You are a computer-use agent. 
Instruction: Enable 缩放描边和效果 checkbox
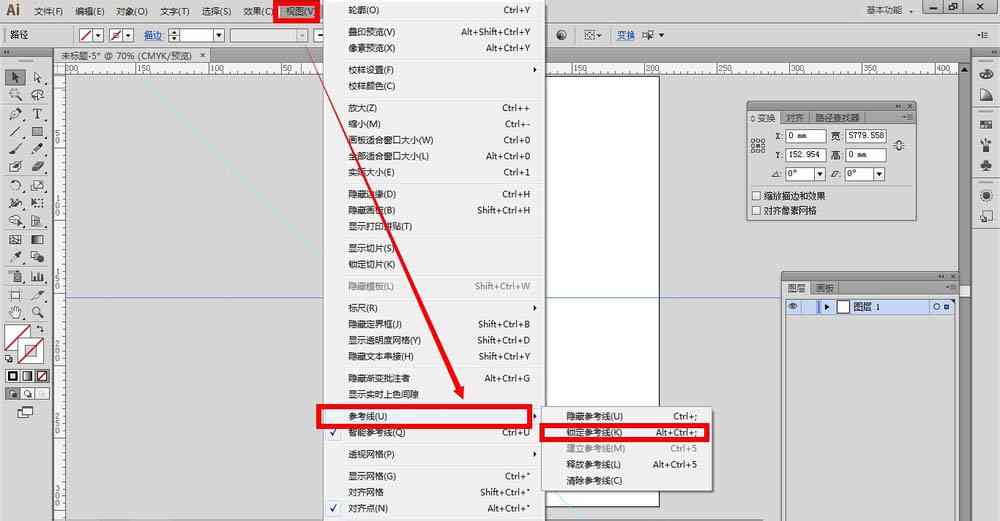pos(756,196)
